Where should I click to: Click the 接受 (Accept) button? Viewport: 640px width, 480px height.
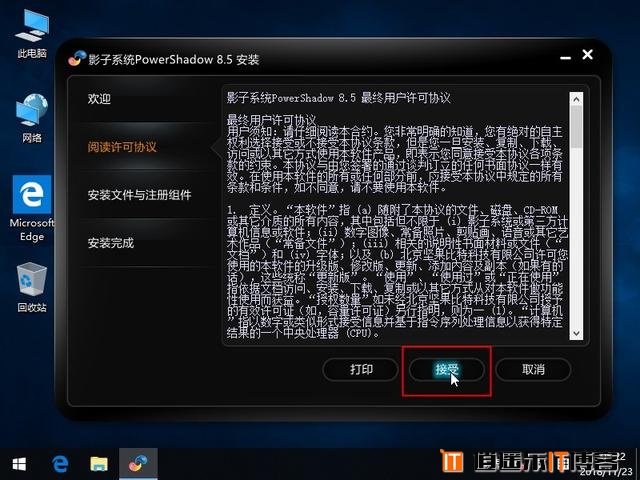point(447,369)
